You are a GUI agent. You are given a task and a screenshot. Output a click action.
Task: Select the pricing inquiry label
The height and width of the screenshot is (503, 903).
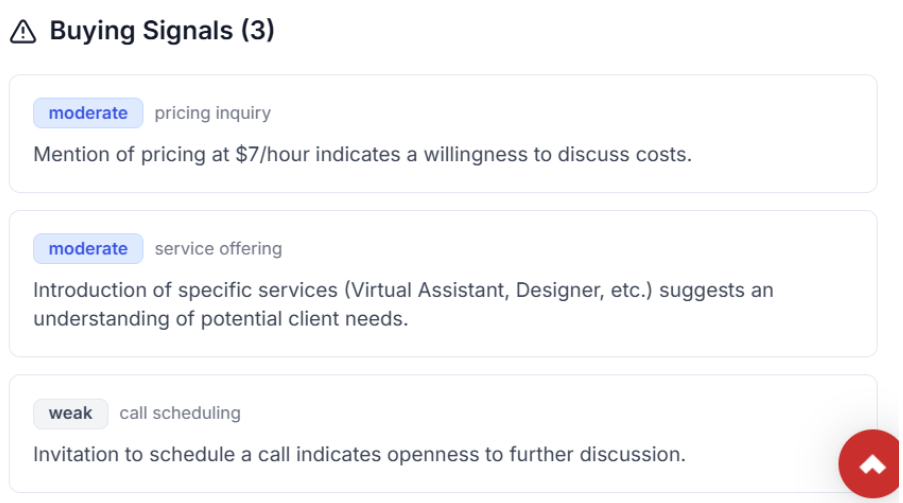(212, 113)
